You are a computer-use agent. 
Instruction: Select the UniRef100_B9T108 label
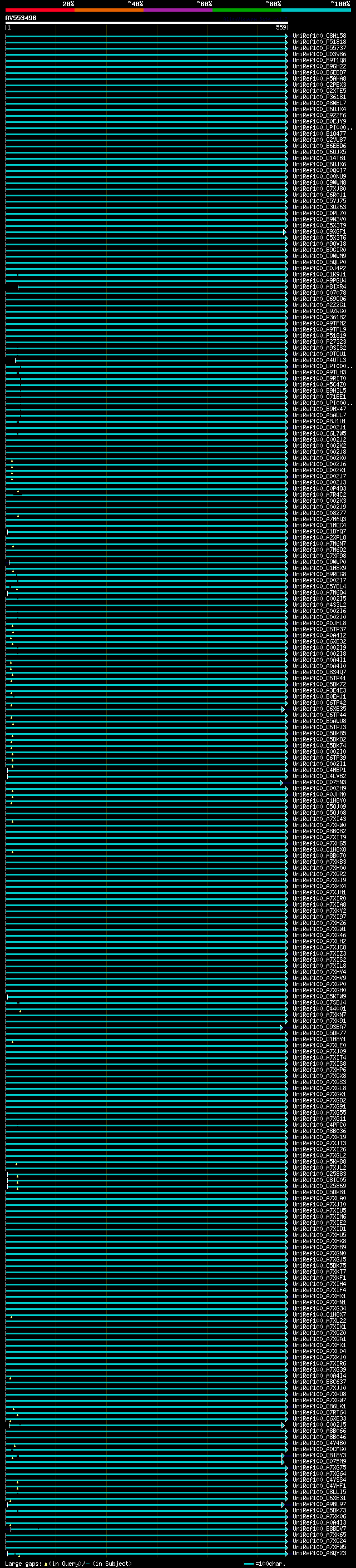point(319,60)
